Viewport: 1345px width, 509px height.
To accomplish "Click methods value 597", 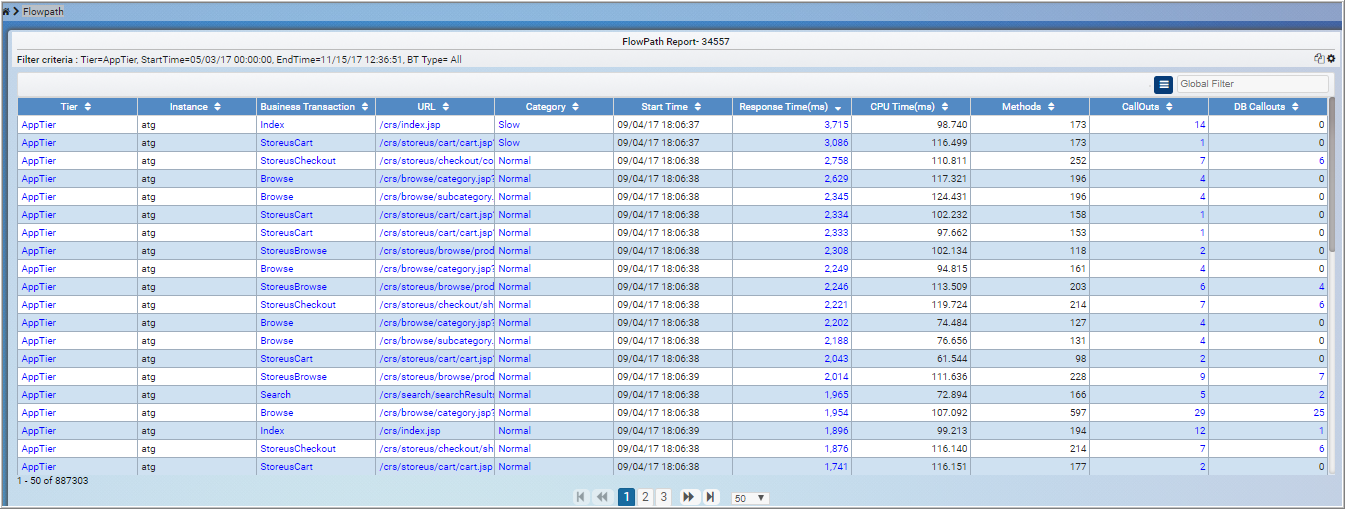I will tap(1078, 413).
